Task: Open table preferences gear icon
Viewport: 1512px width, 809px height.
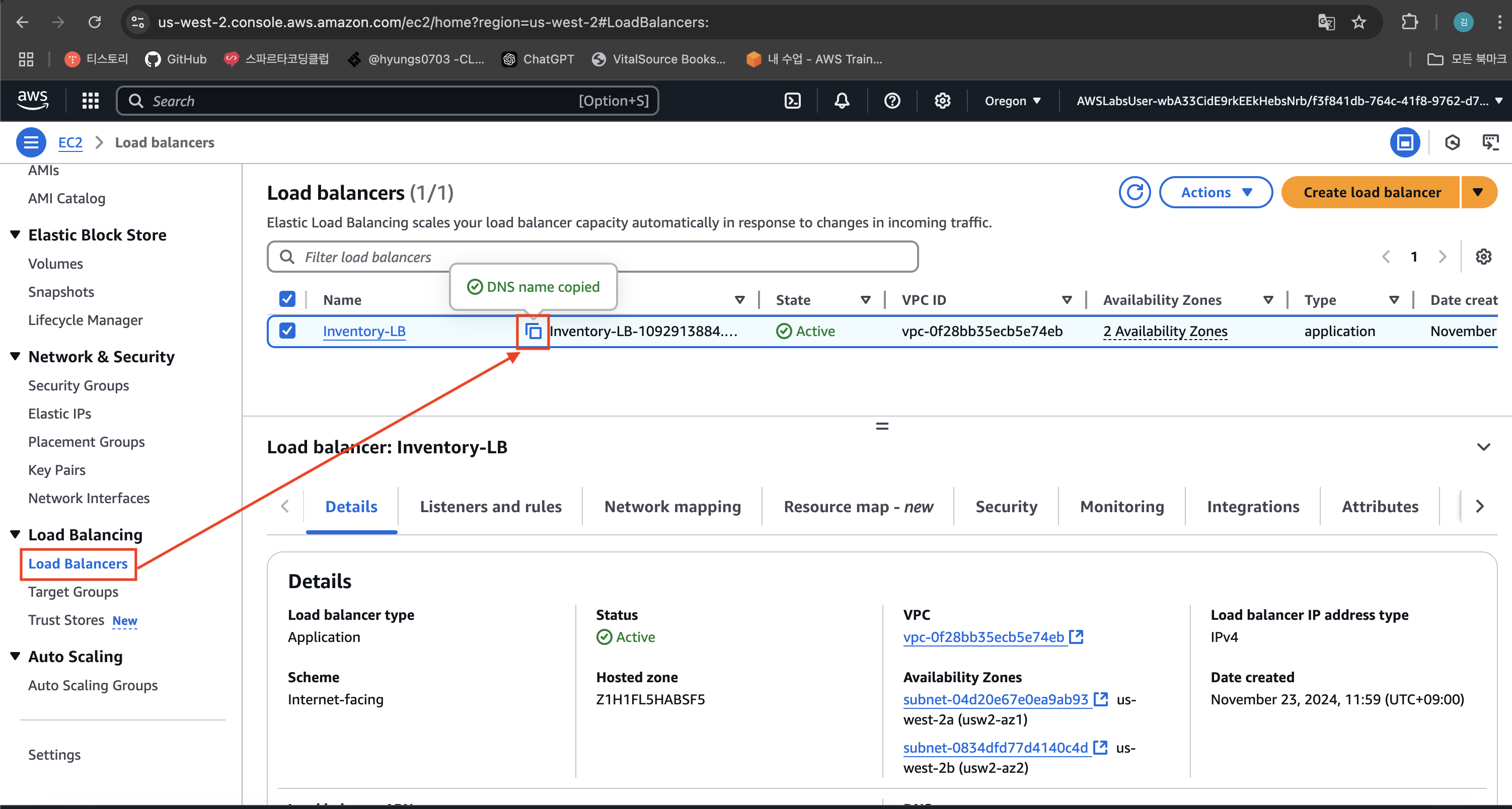Action: [1483, 257]
